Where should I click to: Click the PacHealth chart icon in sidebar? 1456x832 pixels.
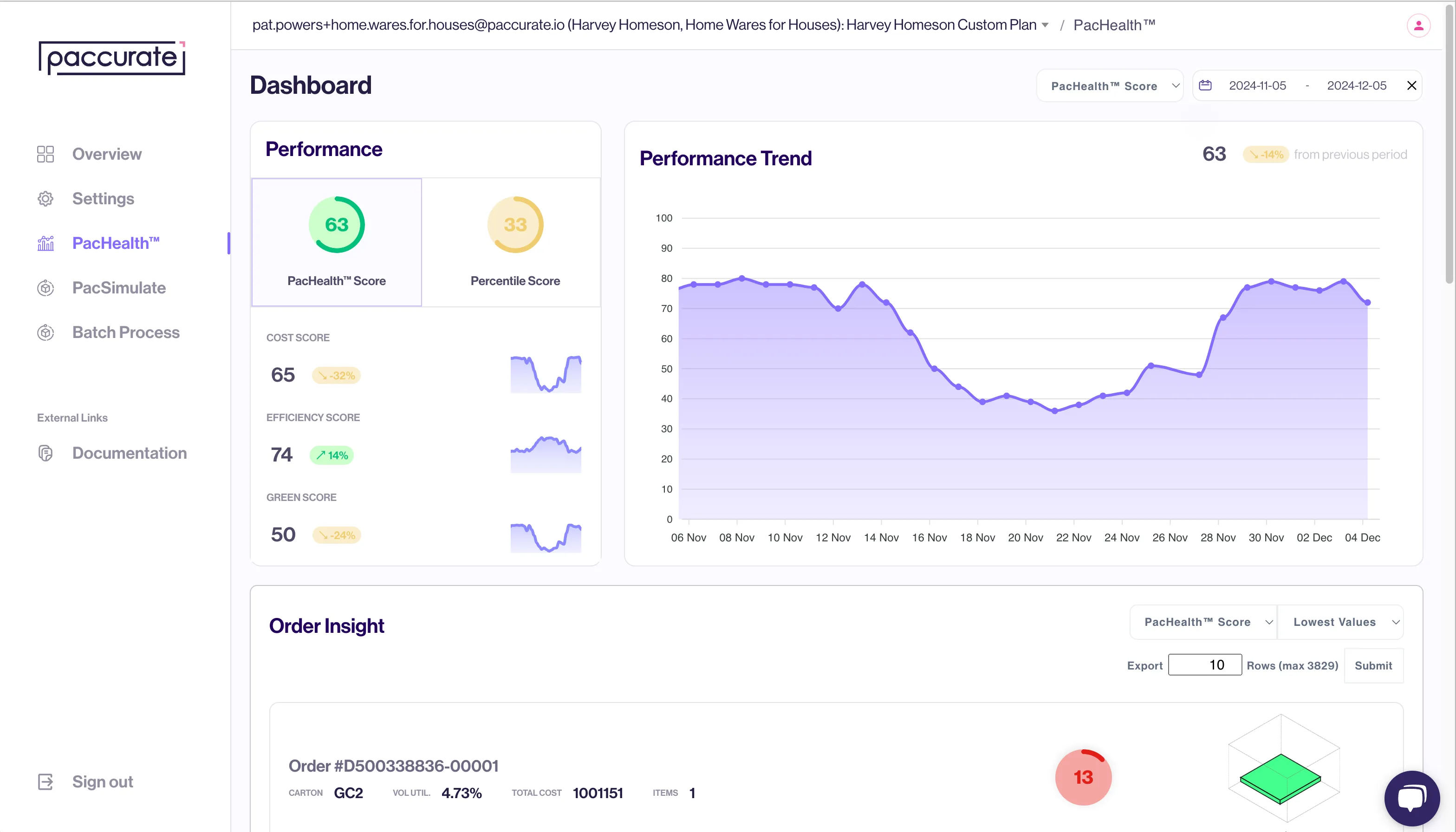[x=45, y=243]
